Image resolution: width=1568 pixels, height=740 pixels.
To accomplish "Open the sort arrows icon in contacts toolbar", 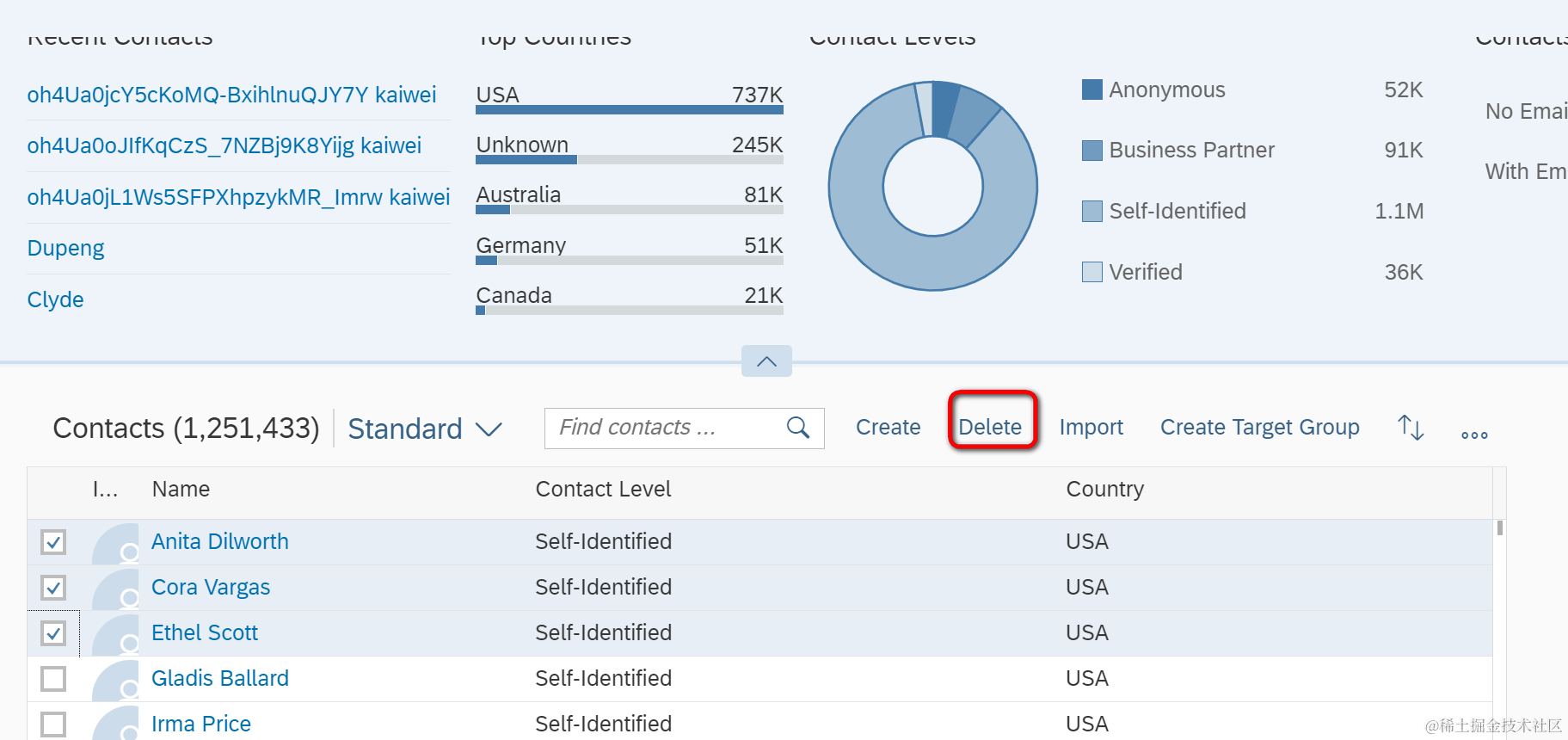I will [x=1411, y=428].
